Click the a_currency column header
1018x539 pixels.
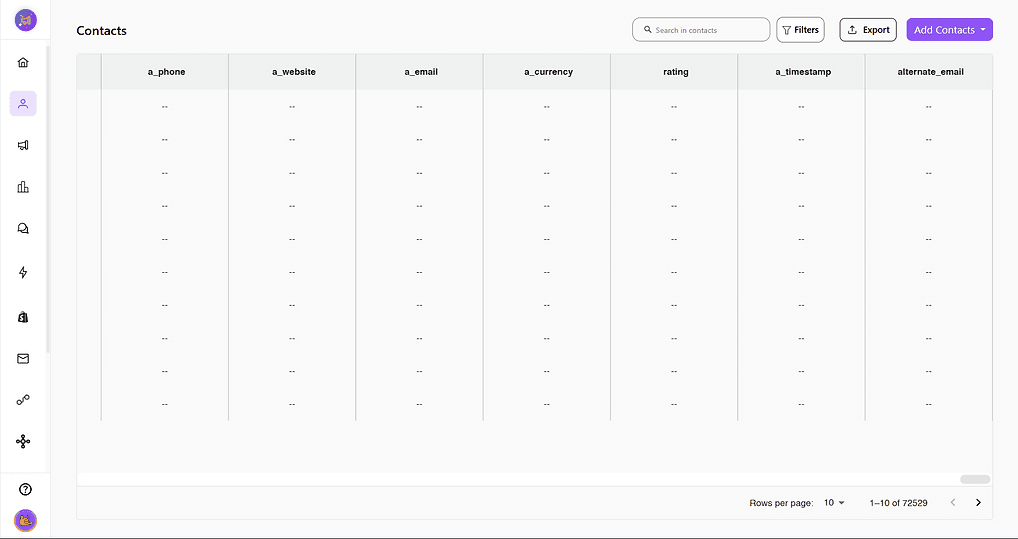pyautogui.click(x=548, y=72)
